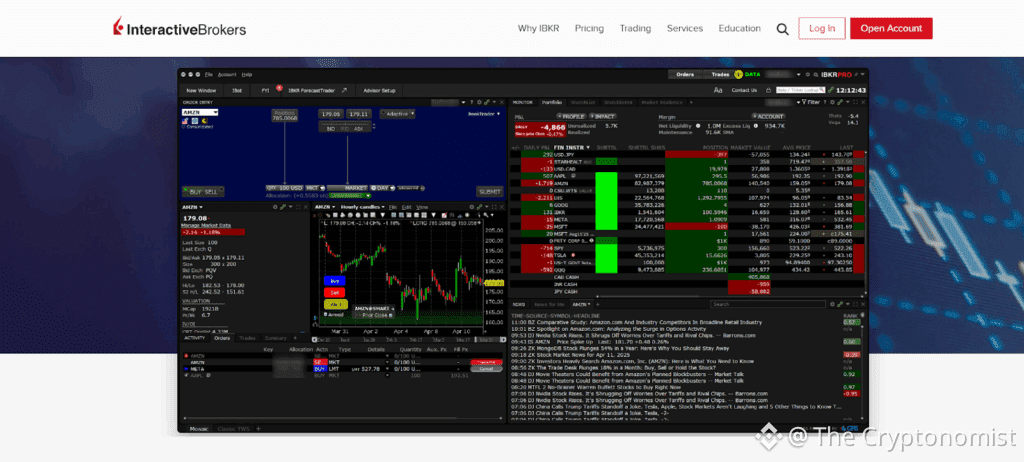
Task: Switch to the Market Statistics tab
Action: pos(662,103)
